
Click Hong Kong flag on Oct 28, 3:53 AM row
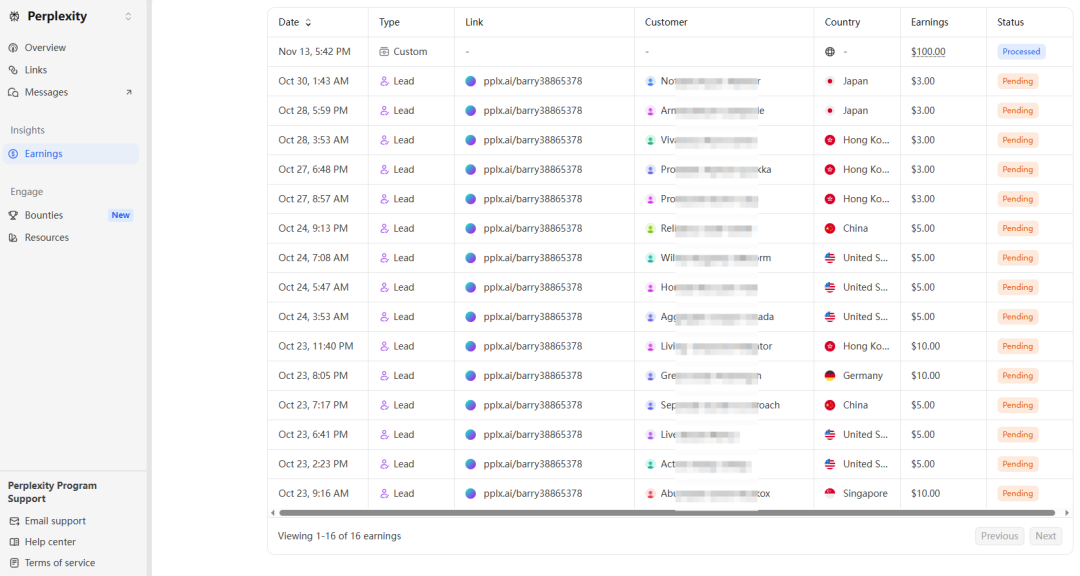(x=830, y=140)
